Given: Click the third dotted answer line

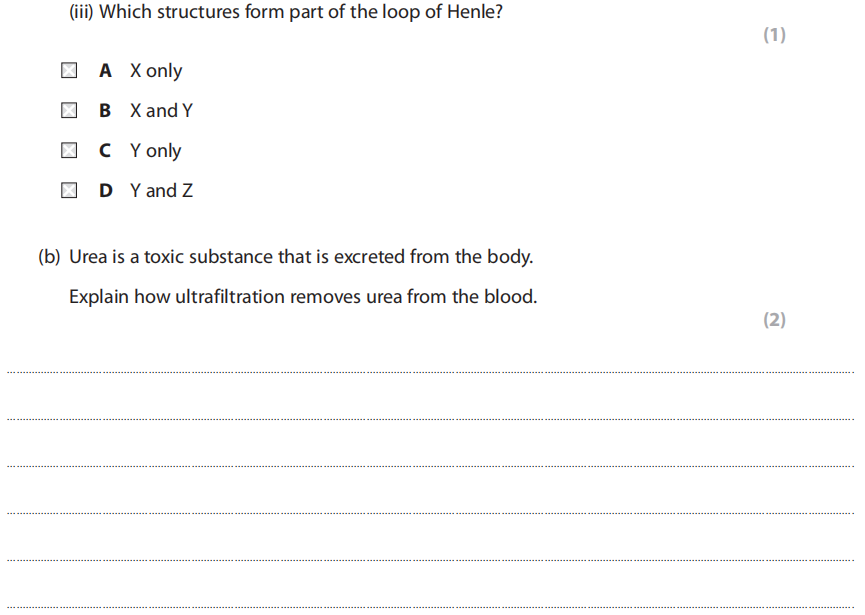Looking at the screenshot, I should [430, 466].
